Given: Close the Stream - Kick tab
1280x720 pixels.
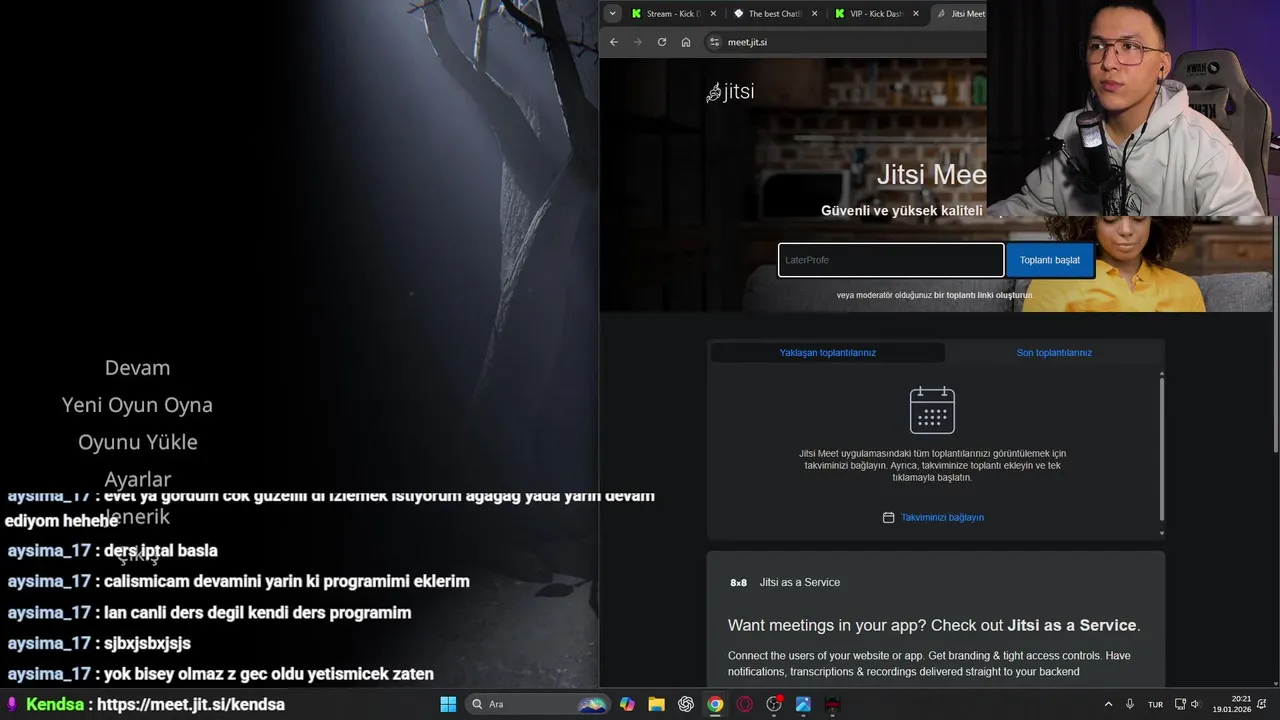Looking at the screenshot, I should coord(713,14).
